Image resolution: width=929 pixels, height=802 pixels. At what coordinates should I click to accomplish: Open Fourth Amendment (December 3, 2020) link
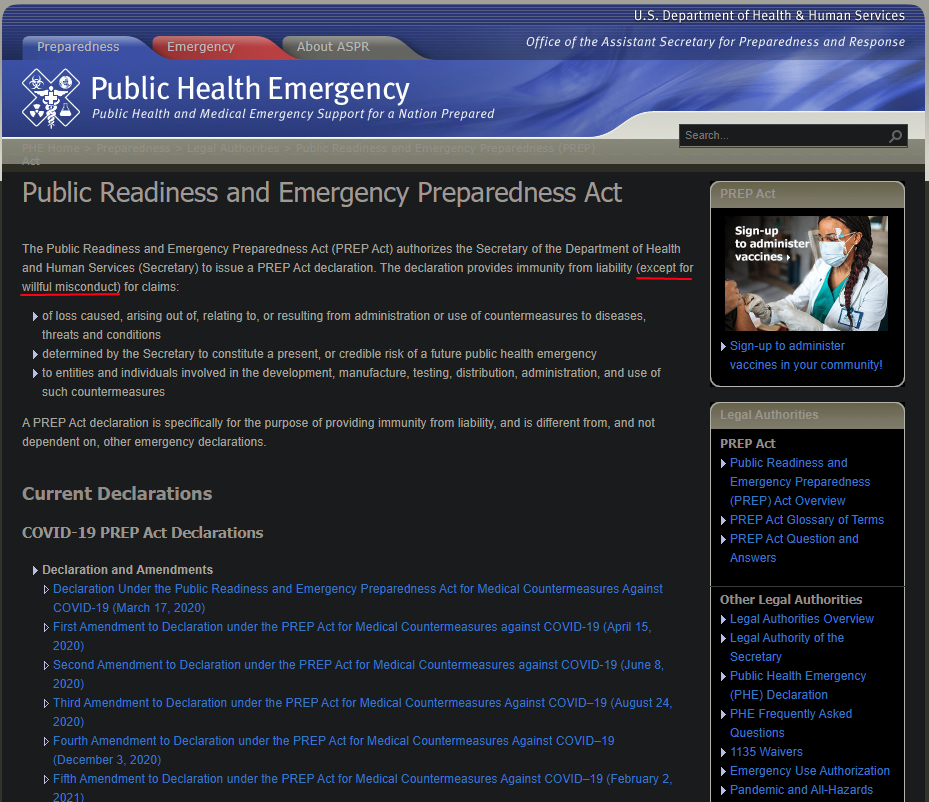point(334,750)
